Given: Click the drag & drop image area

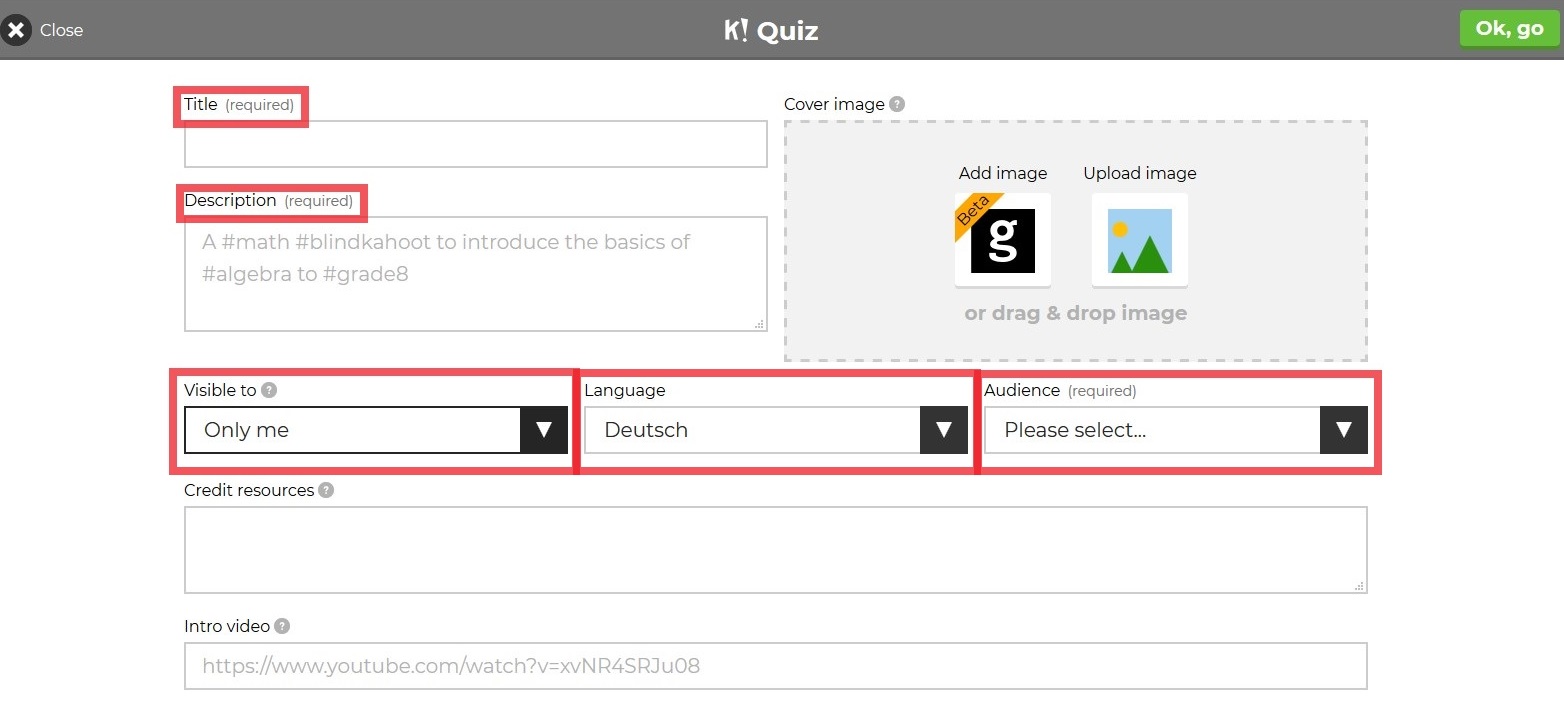Looking at the screenshot, I should pyautogui.click(x=1075, y=313).
